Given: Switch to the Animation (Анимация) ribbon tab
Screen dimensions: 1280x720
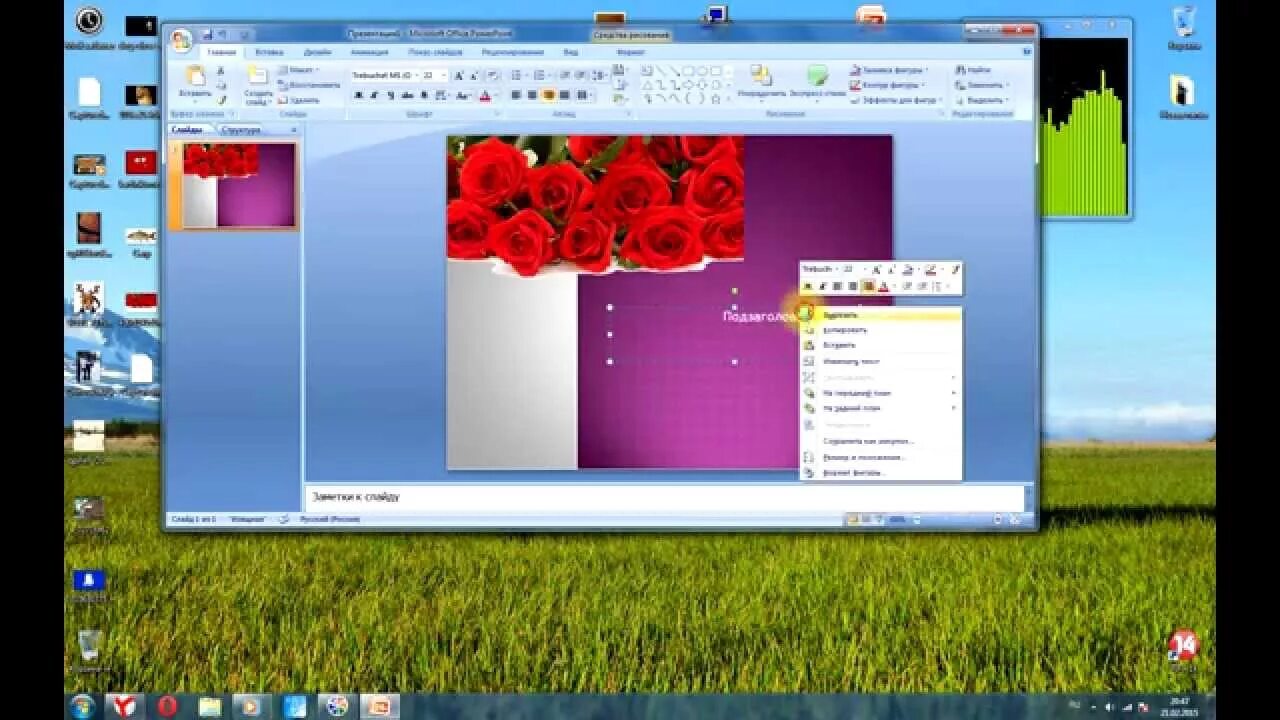Looking at the screenshot, I should pyautogui.click(x=369, y=52).
